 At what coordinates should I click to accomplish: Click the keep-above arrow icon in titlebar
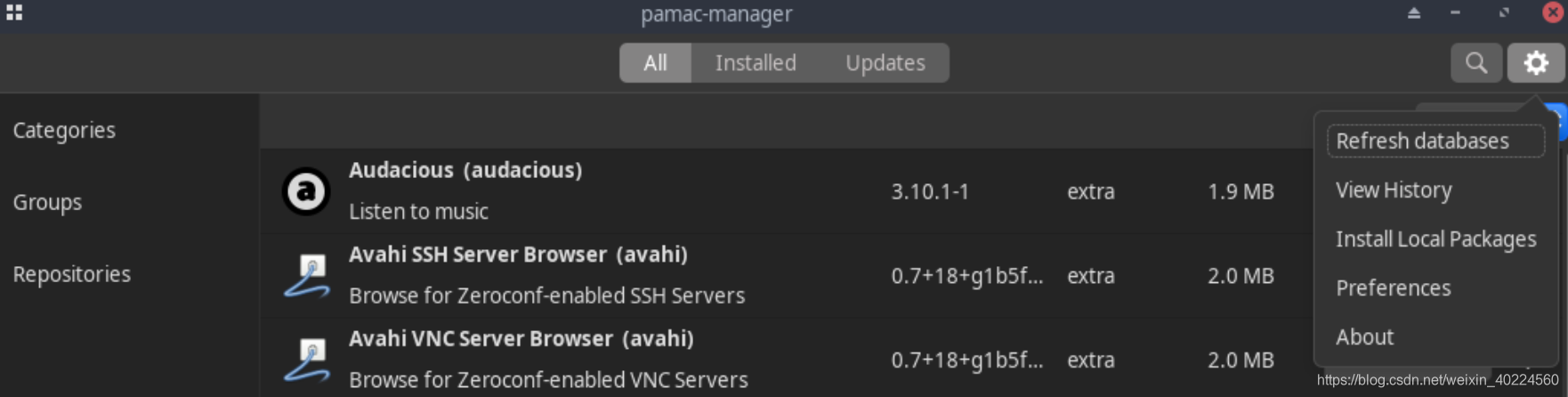pos(1414,12)
